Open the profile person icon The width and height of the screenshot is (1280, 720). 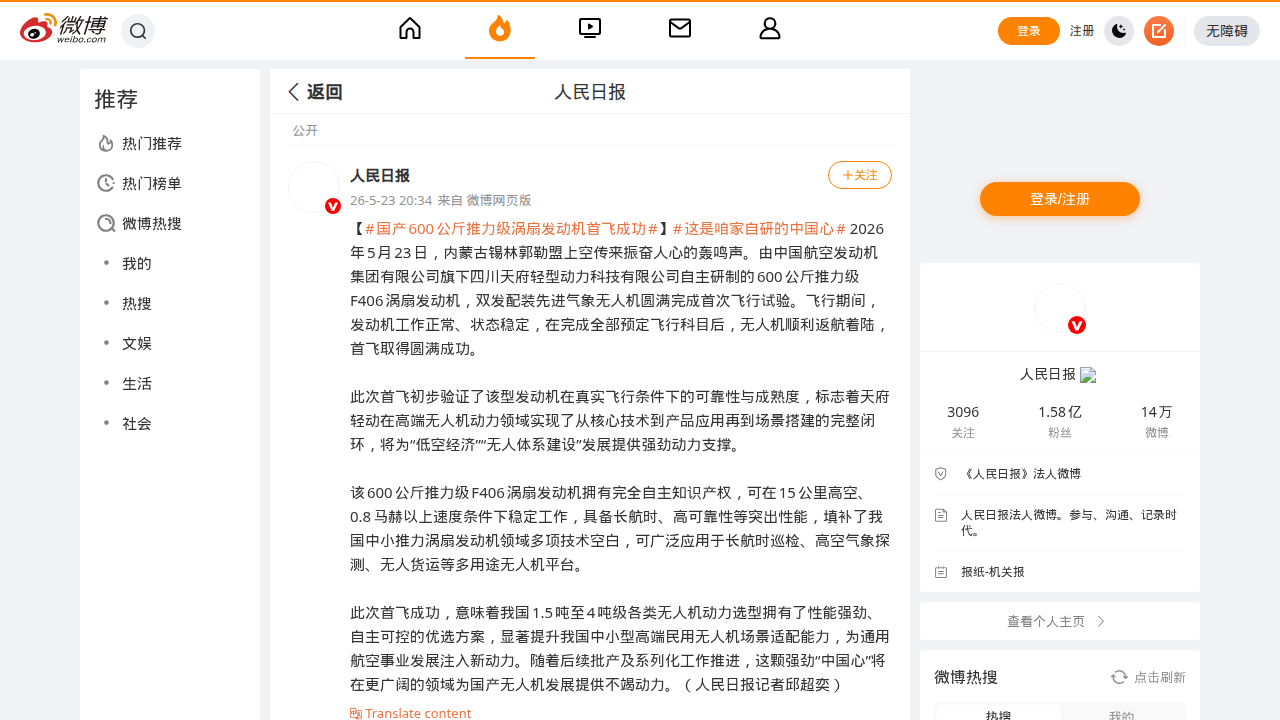[x=770, y=29]
